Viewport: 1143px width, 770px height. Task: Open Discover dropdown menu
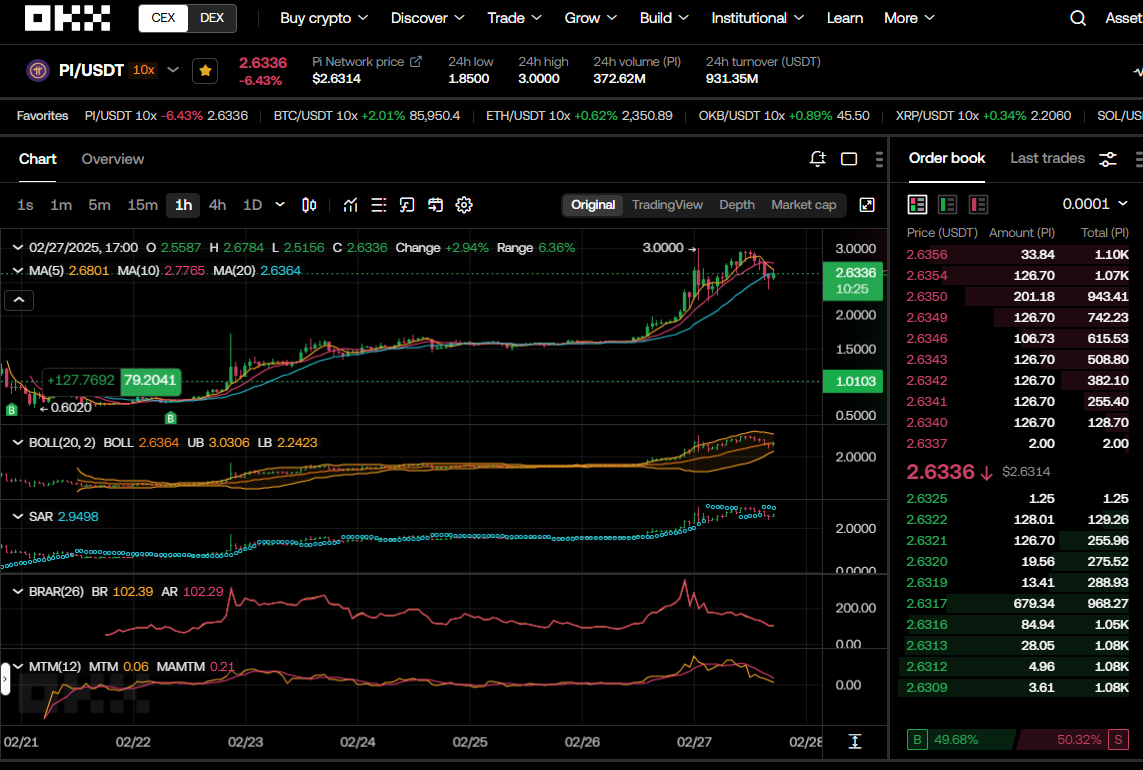(x=427, y=18)
